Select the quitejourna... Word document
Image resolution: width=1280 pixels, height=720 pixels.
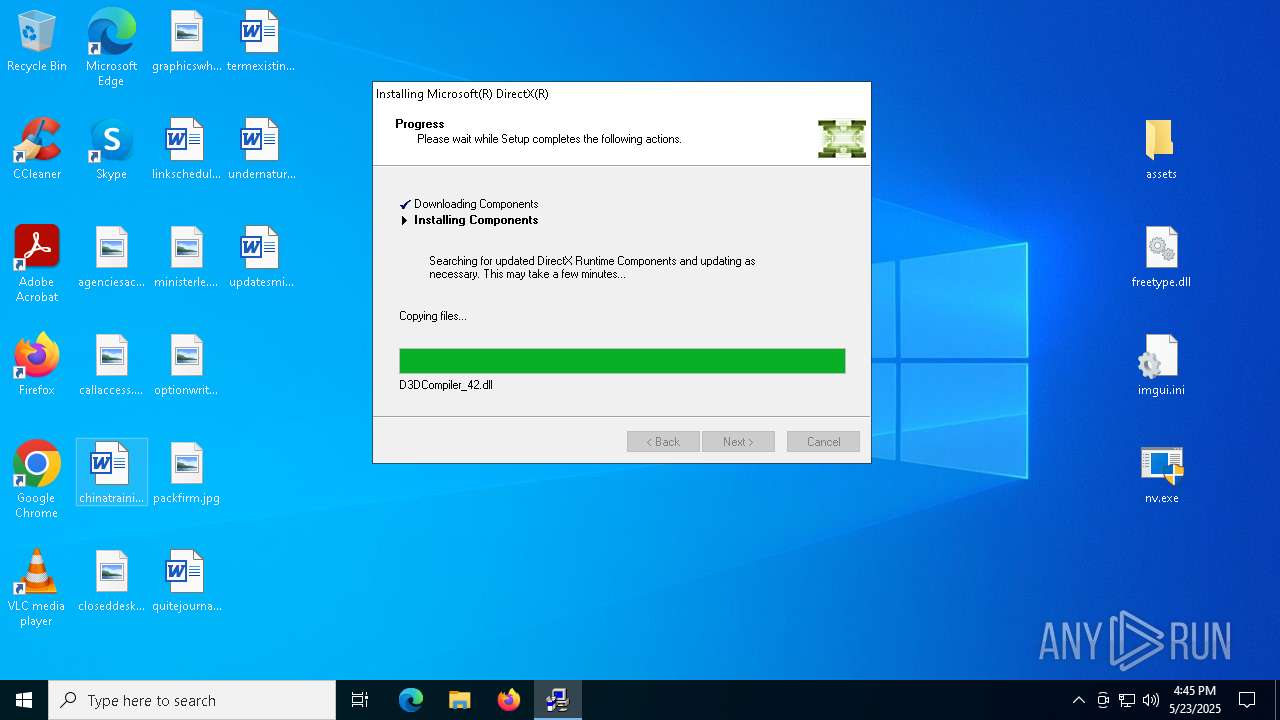pyautogui.click(x=186, y=582)
